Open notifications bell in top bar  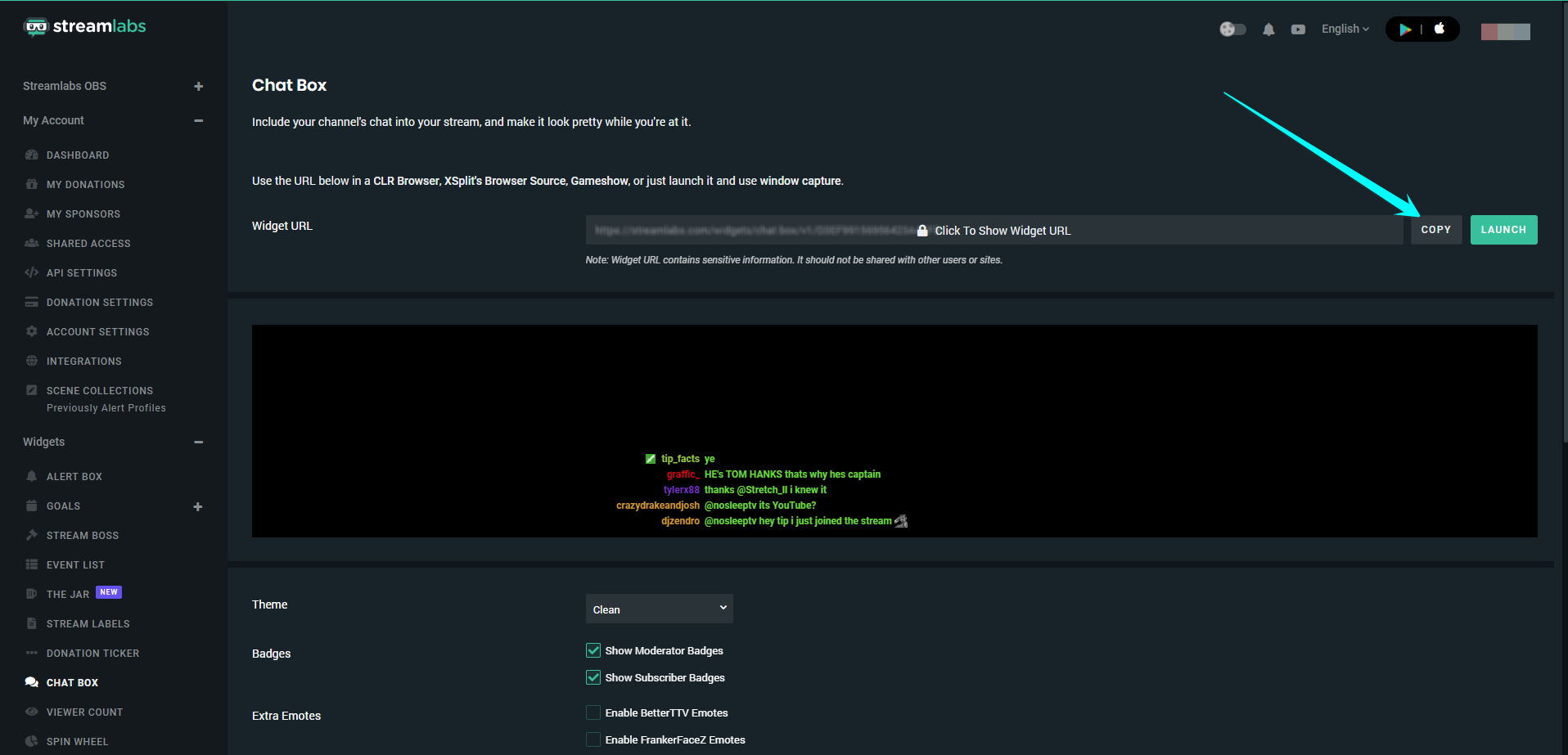(1268, 29)
